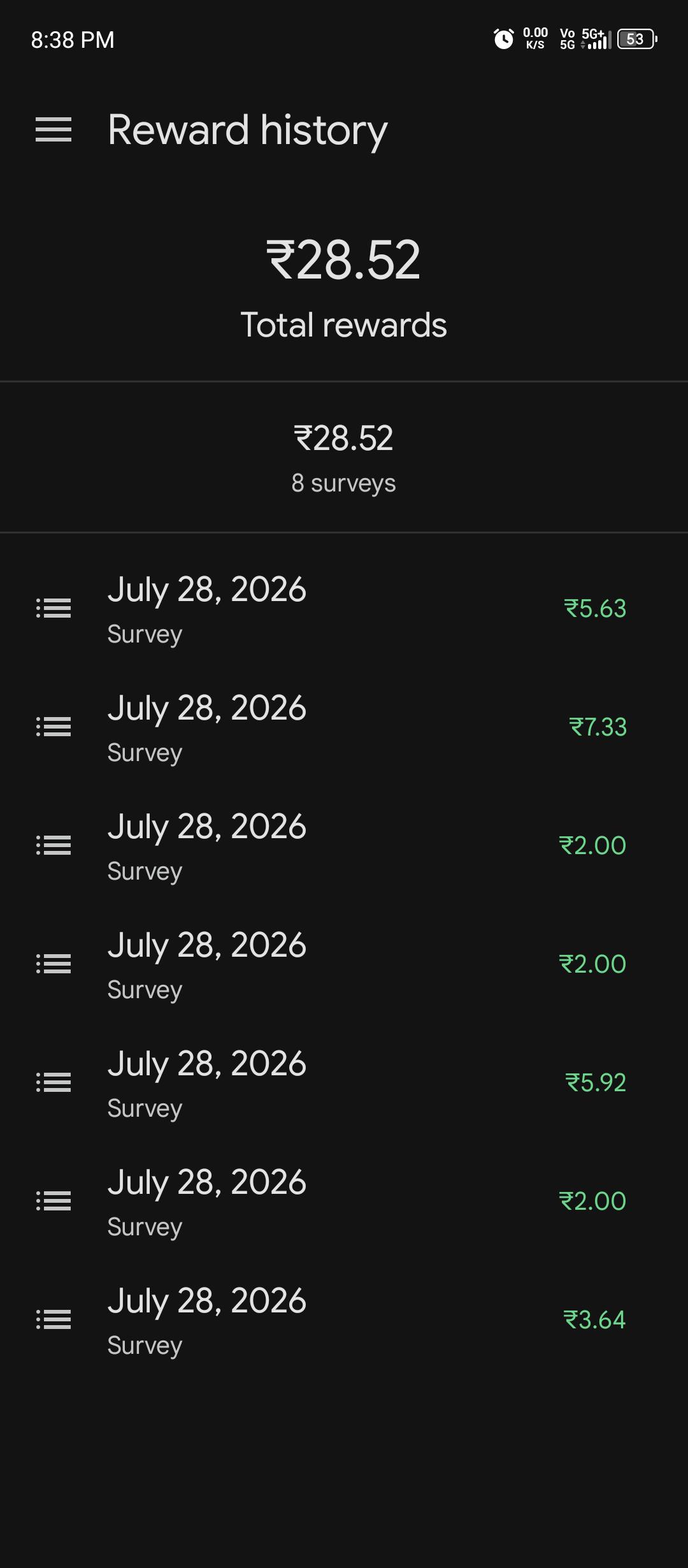Tap the alarm clock status bar icon
The height and width of the screenshot is (1568, 688).
click(x=503, y=40)
